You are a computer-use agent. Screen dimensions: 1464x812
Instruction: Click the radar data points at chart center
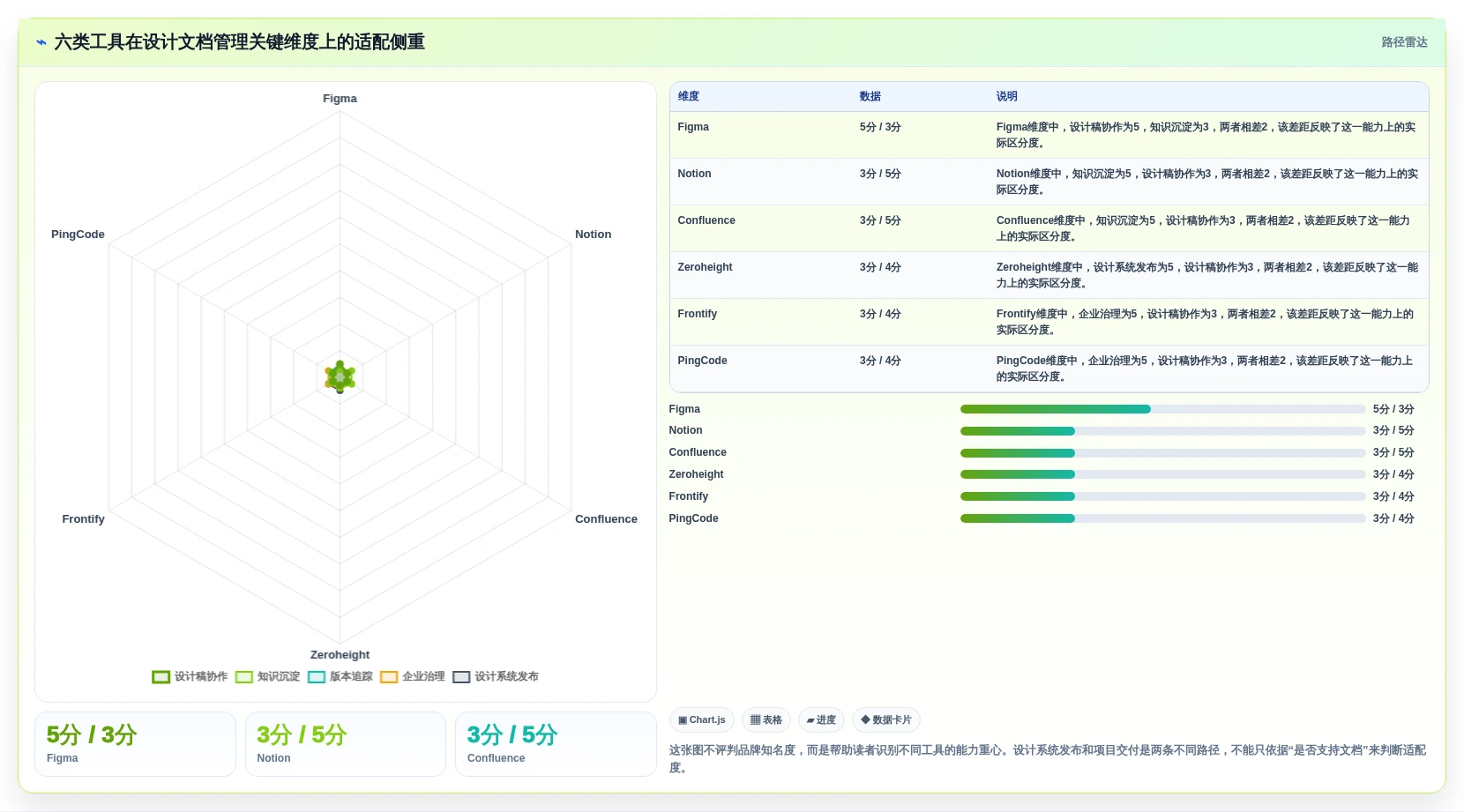tap(340, 376)
